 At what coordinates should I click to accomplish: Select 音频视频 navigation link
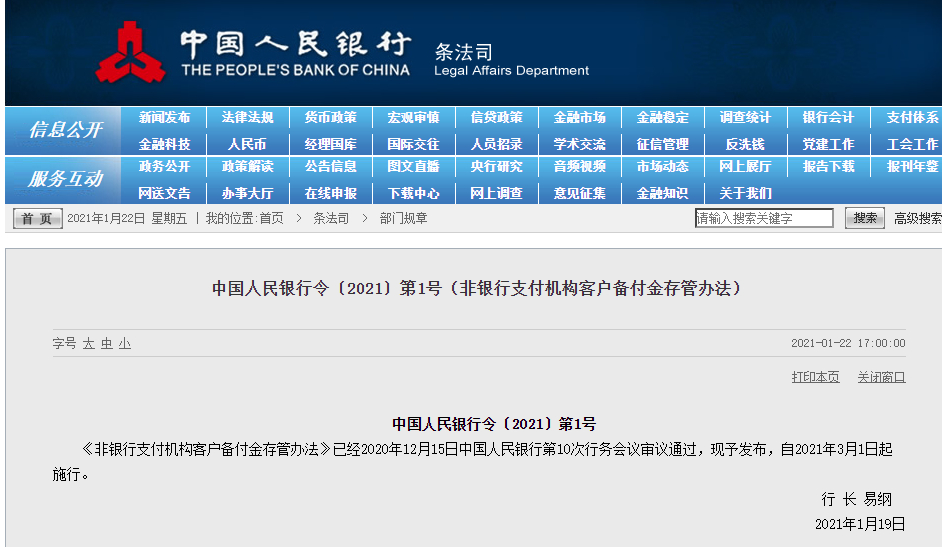[579, 166]
